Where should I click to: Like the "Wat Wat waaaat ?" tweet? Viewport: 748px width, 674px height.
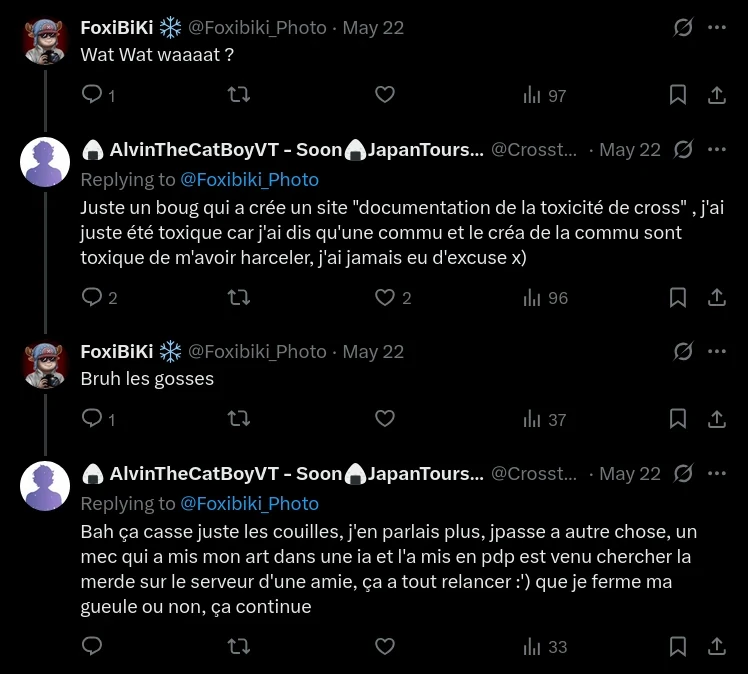385,95
